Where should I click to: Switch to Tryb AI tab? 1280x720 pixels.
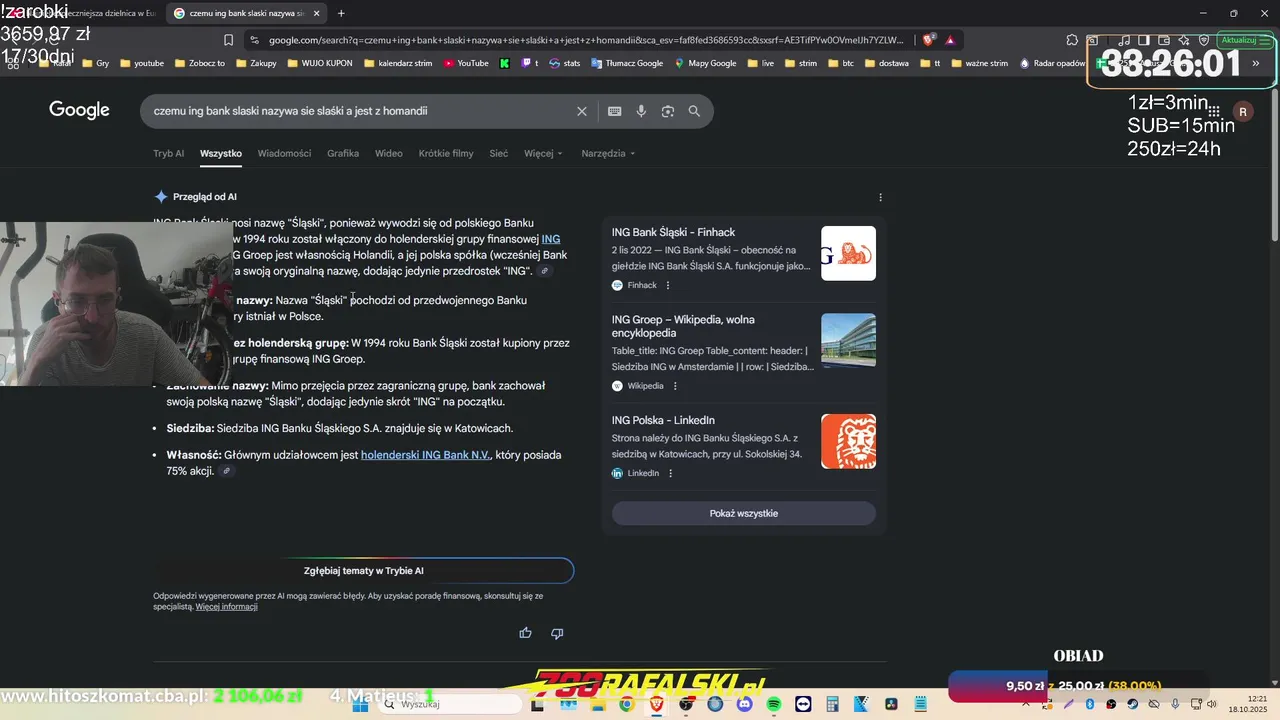click(168, 153)
